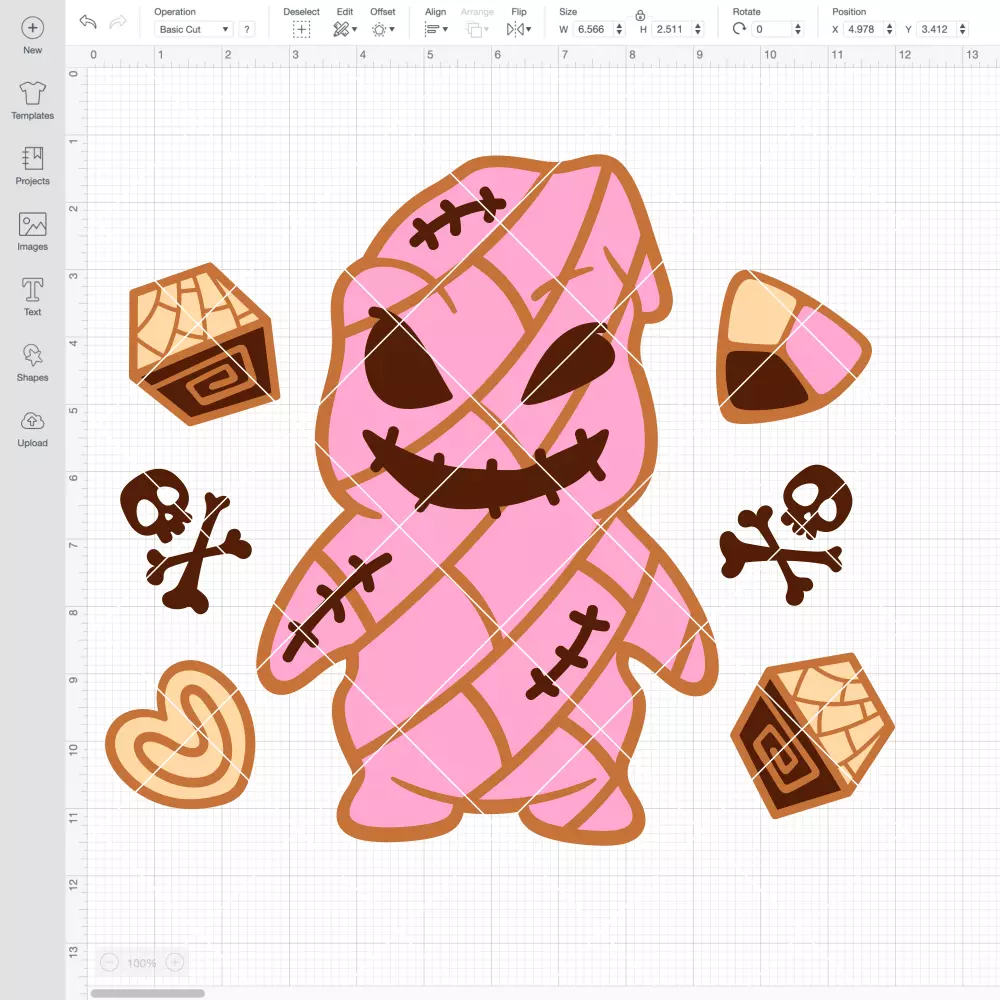Click the Operation help question mark
This screenshot has height=1000, width=1000.
(x=247, y=29)
